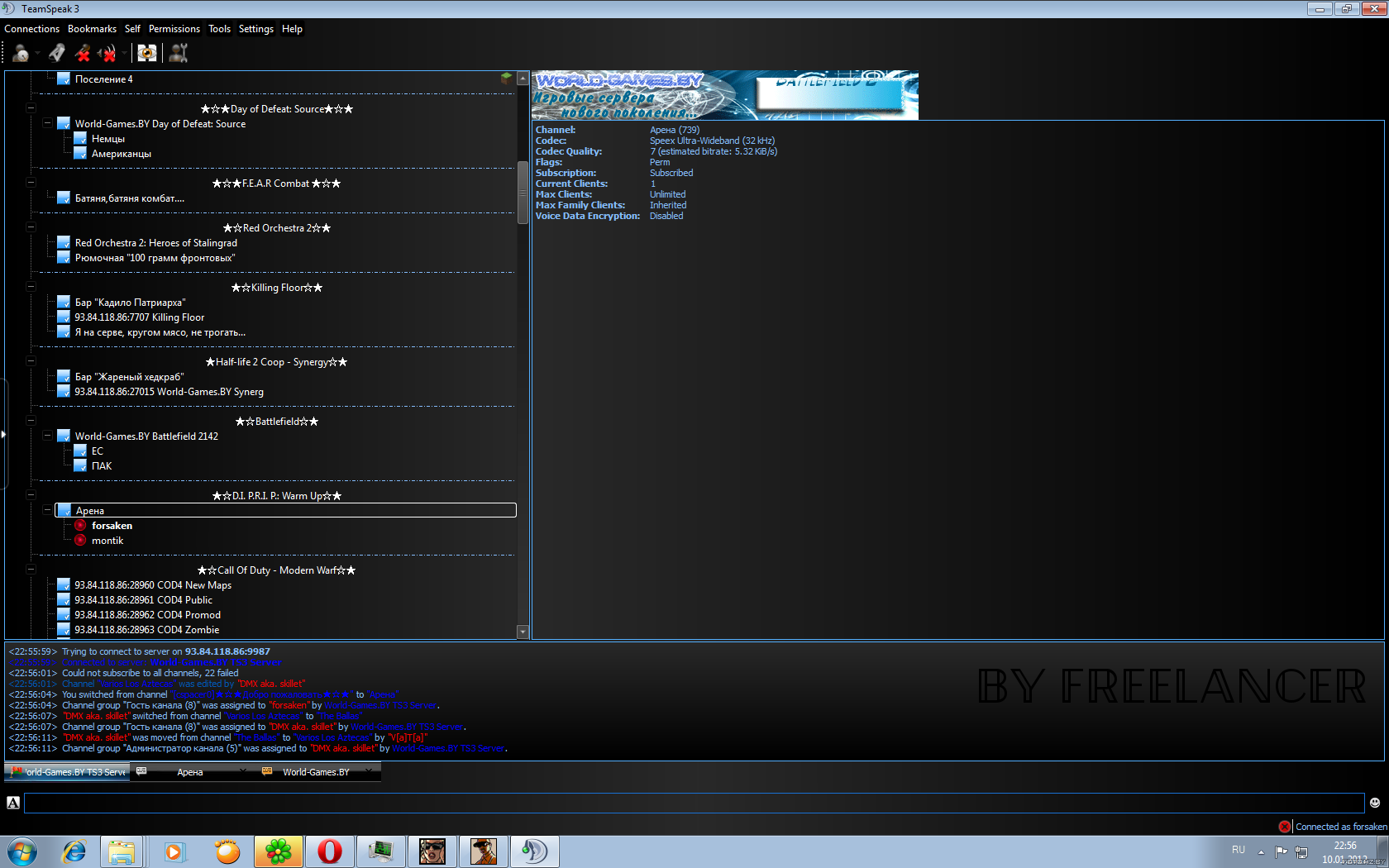Open the emoticon smiley picker

(x=1375, y=803)
